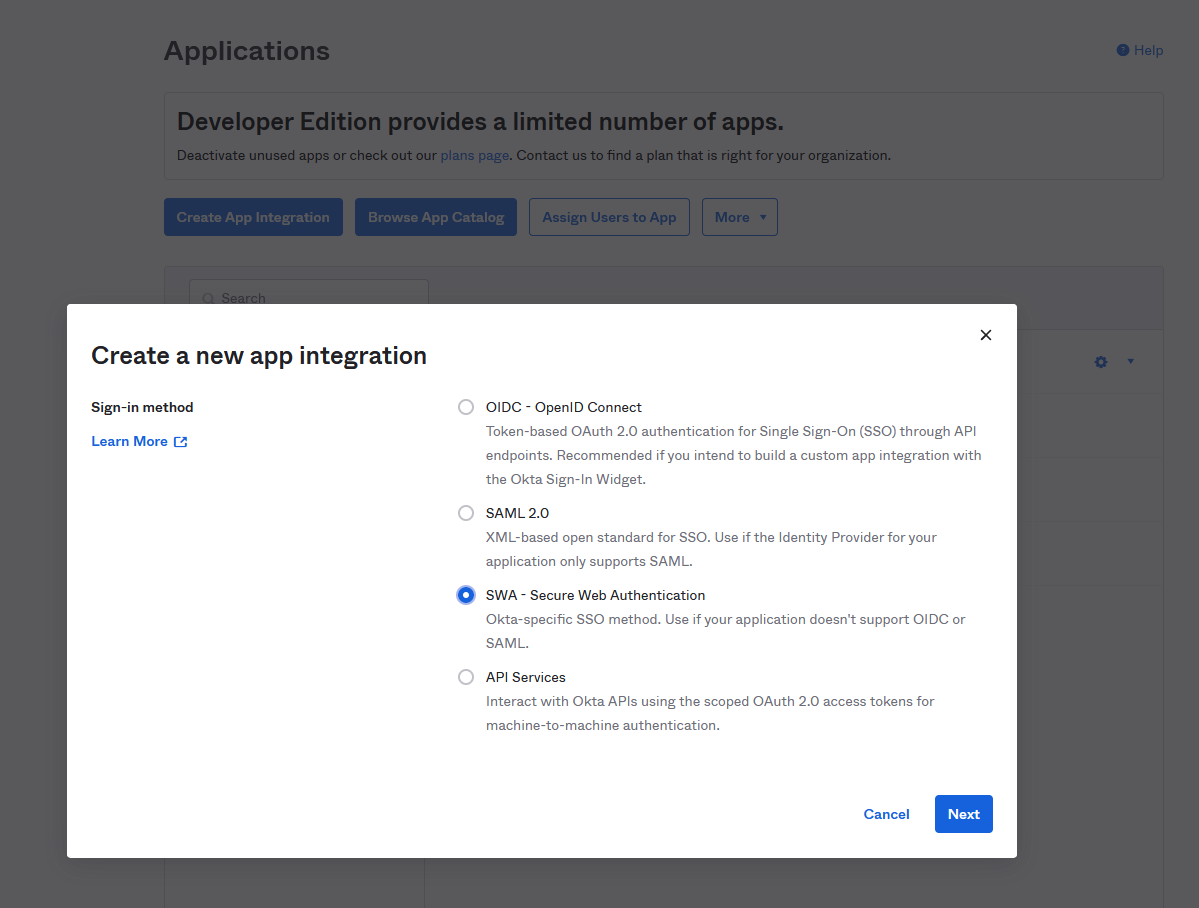Expand the More dropdown

click(x=739, y=217)
